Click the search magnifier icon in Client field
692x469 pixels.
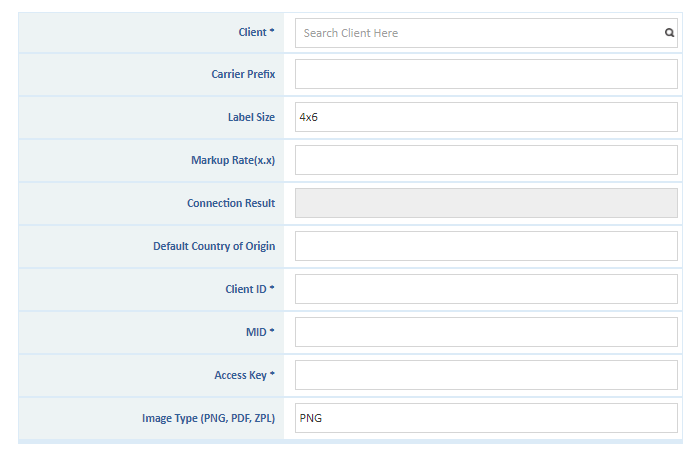(x=669, y=33)
